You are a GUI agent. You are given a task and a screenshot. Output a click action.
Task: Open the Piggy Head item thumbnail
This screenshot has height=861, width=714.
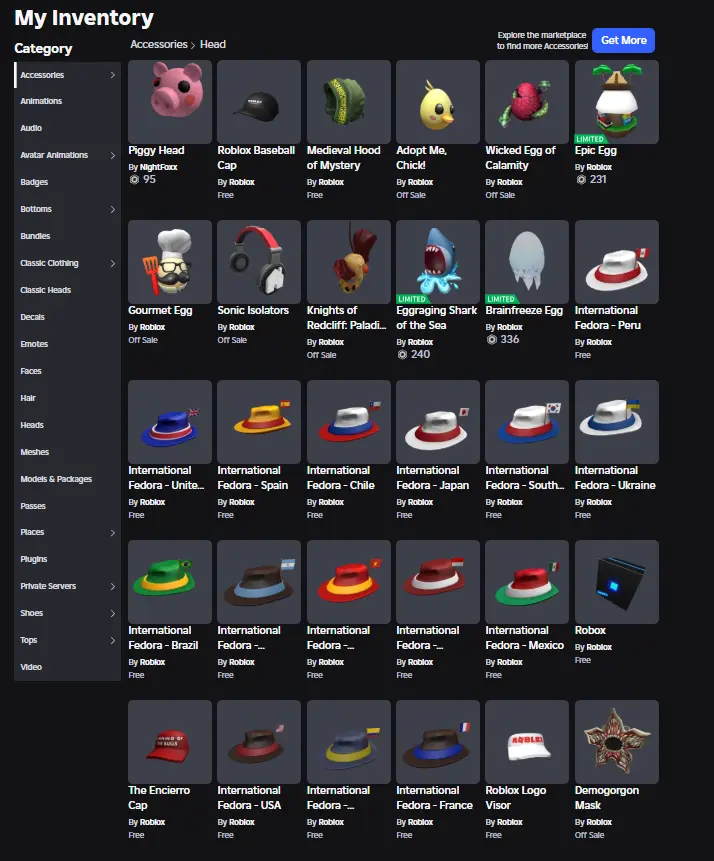[170, 102]
